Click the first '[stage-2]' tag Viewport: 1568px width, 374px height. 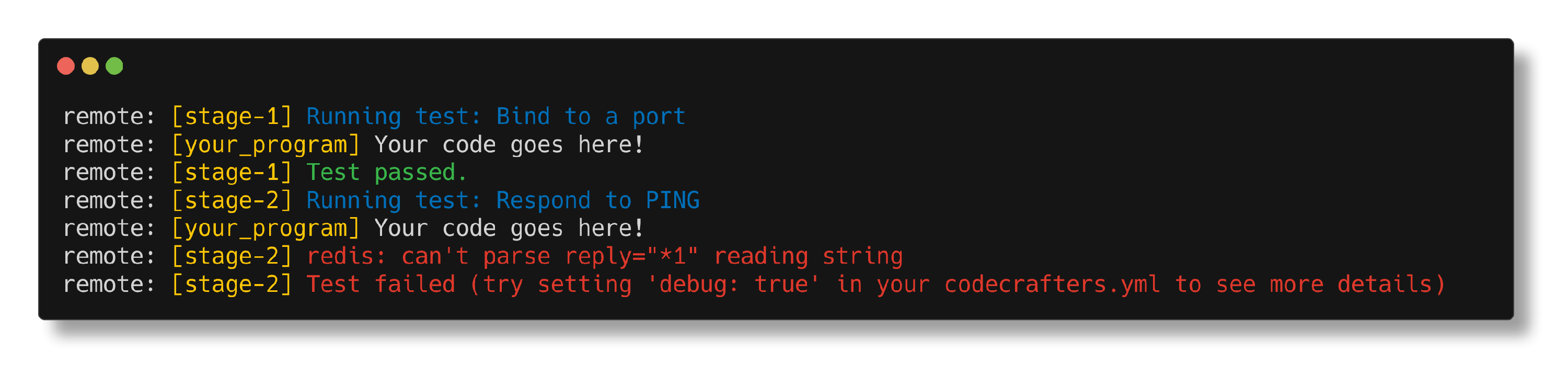click(232, 200)
